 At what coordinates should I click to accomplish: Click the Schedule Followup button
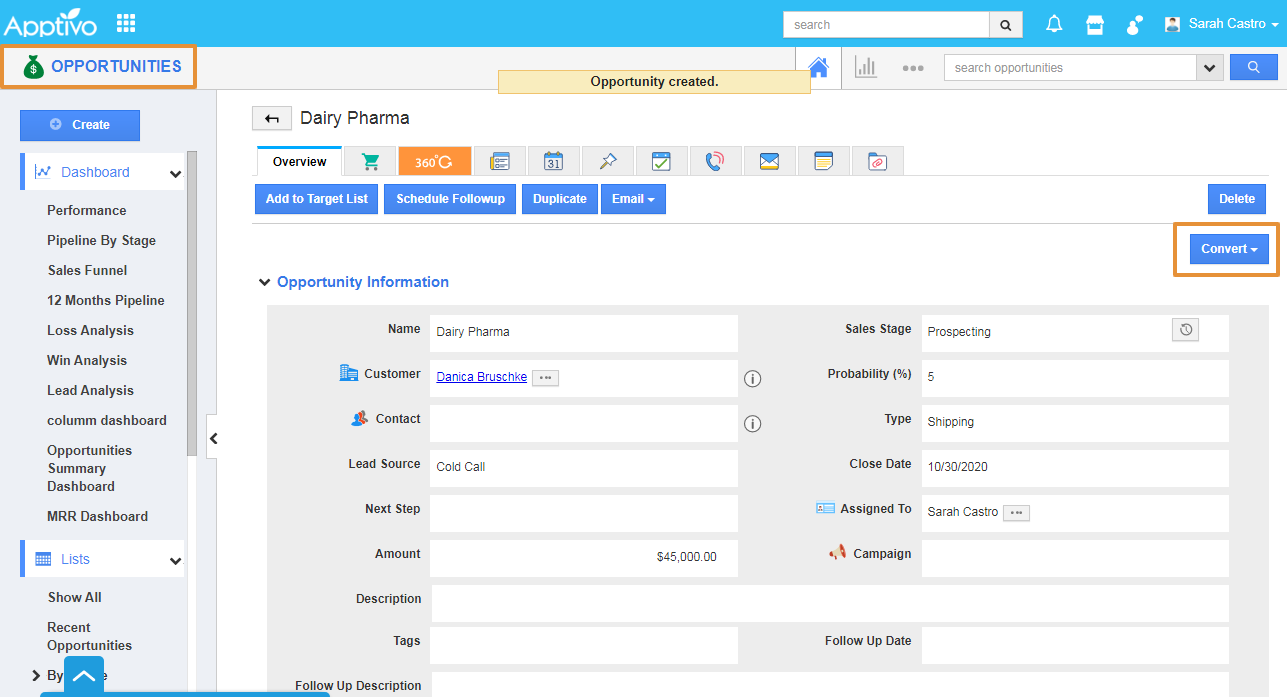point(450,199)
